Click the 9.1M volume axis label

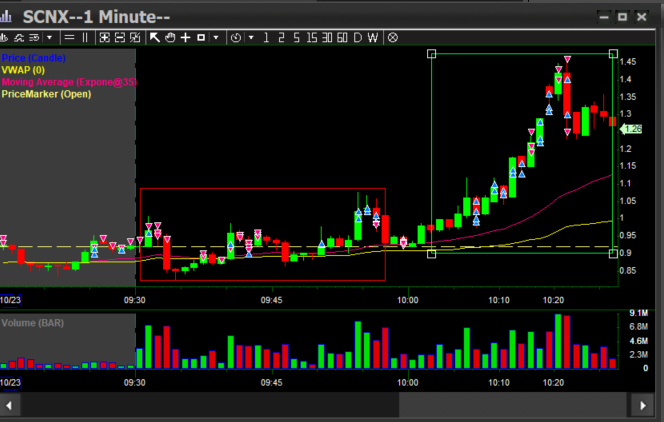(x=639, y=313)
